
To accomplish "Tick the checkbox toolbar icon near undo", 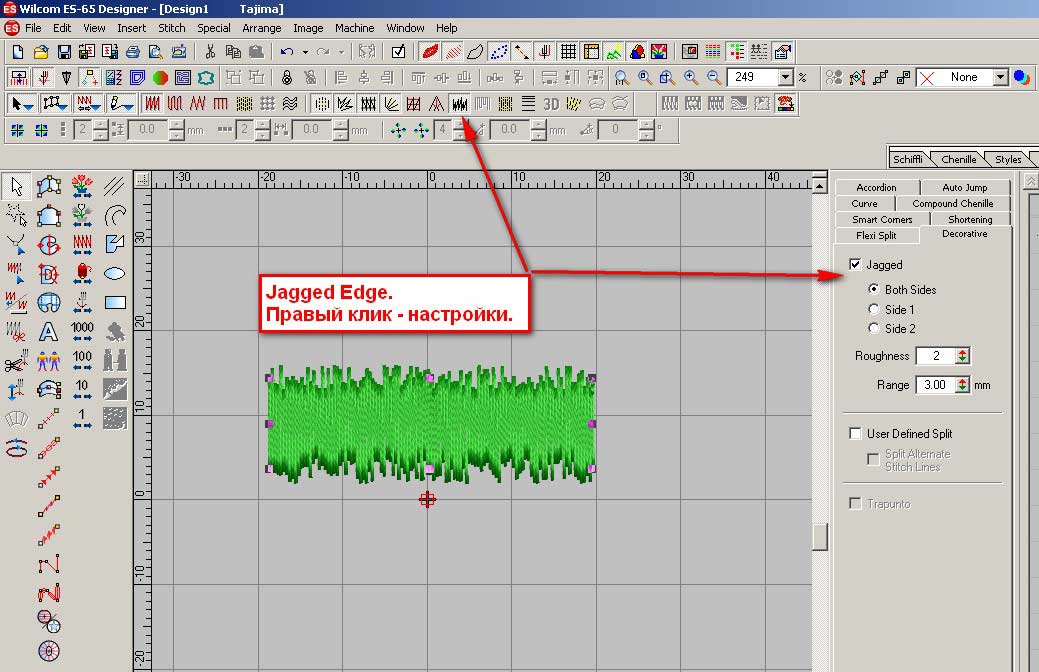I will click(398, 52).
